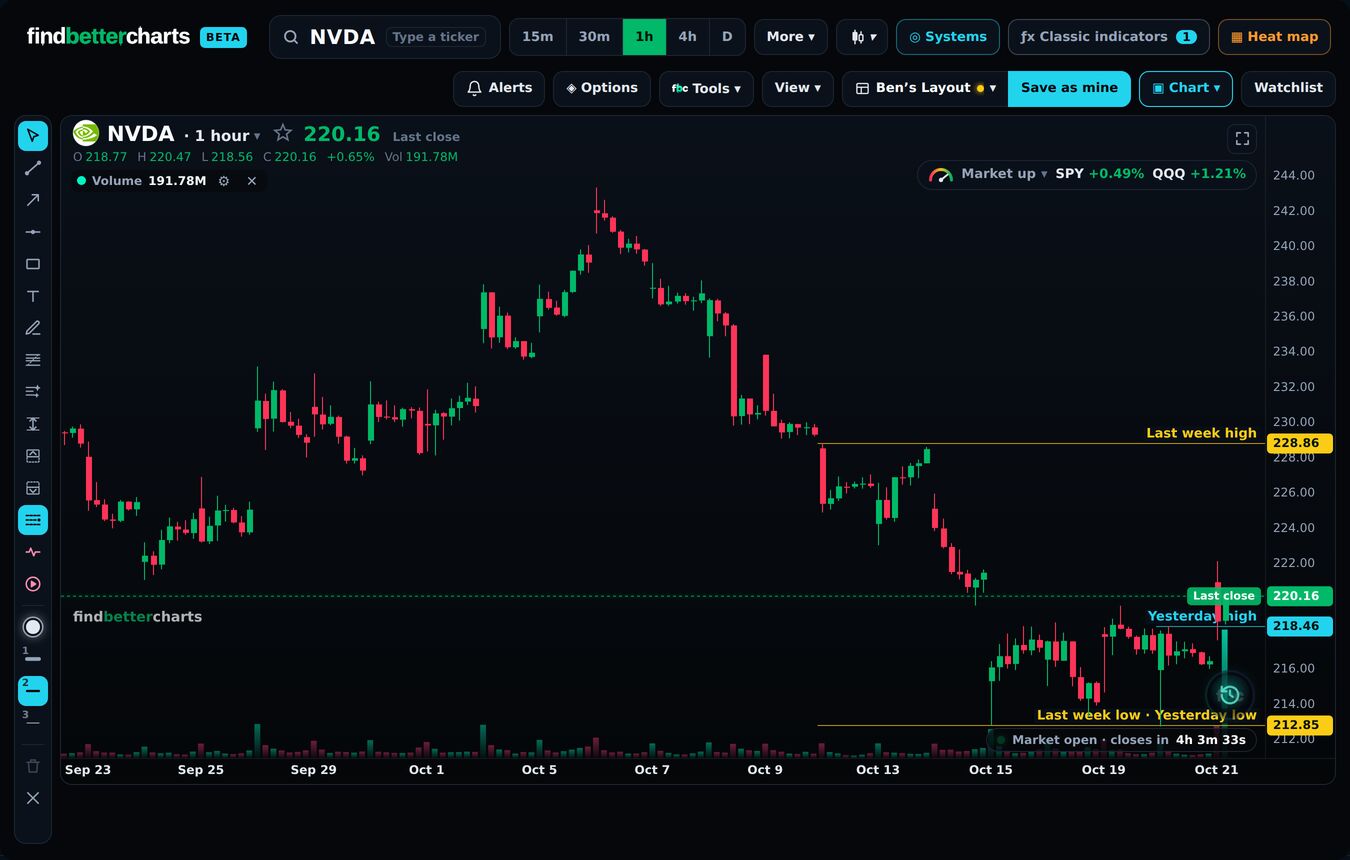Switch to the 4h timeframe
1350x860 pixels.
[687, 37]
